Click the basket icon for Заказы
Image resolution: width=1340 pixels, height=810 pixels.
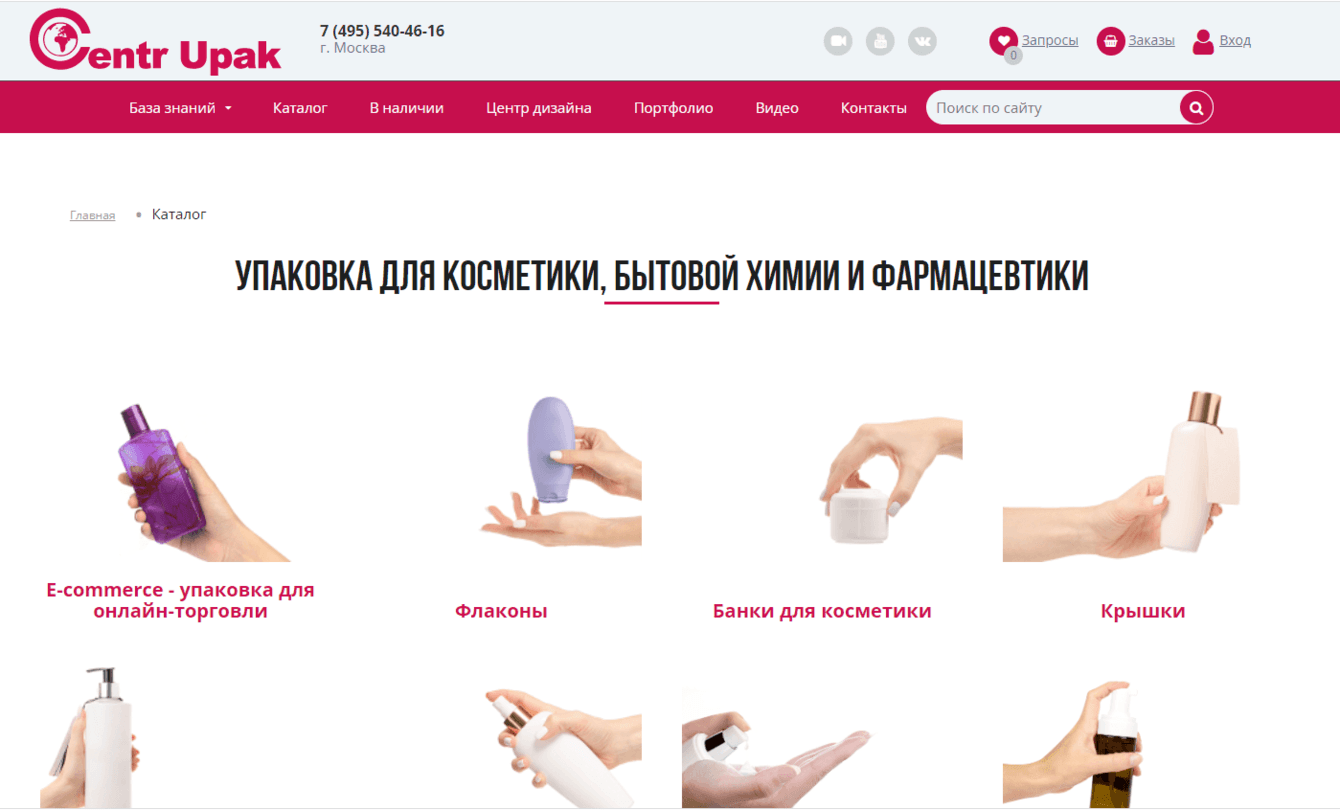tap(1110, 41)
